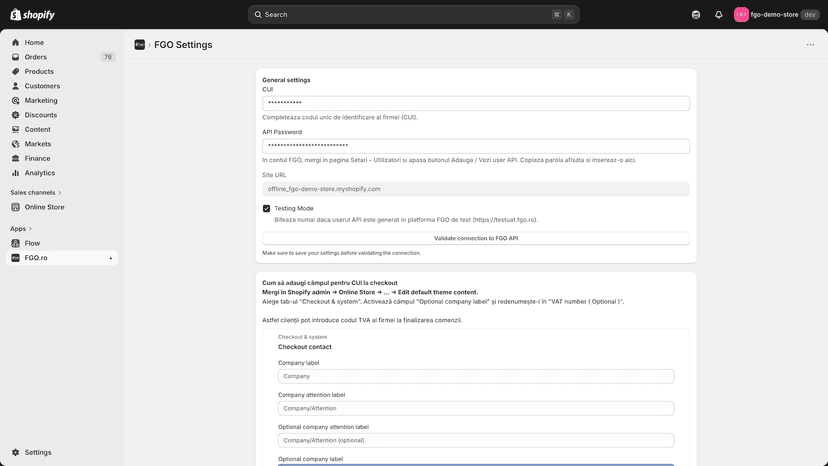Click the Content icon
Screen dimensions: 828x466
click(15, 129)
